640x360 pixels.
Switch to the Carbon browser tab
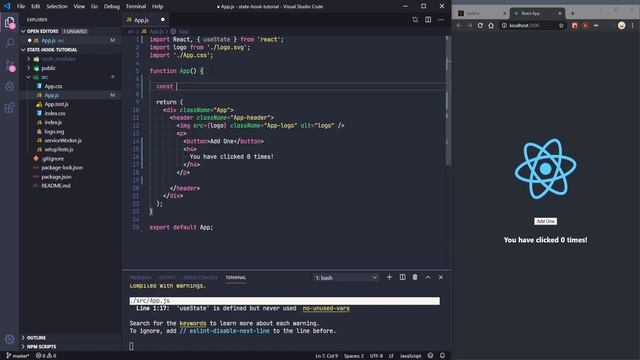[481, 13]
